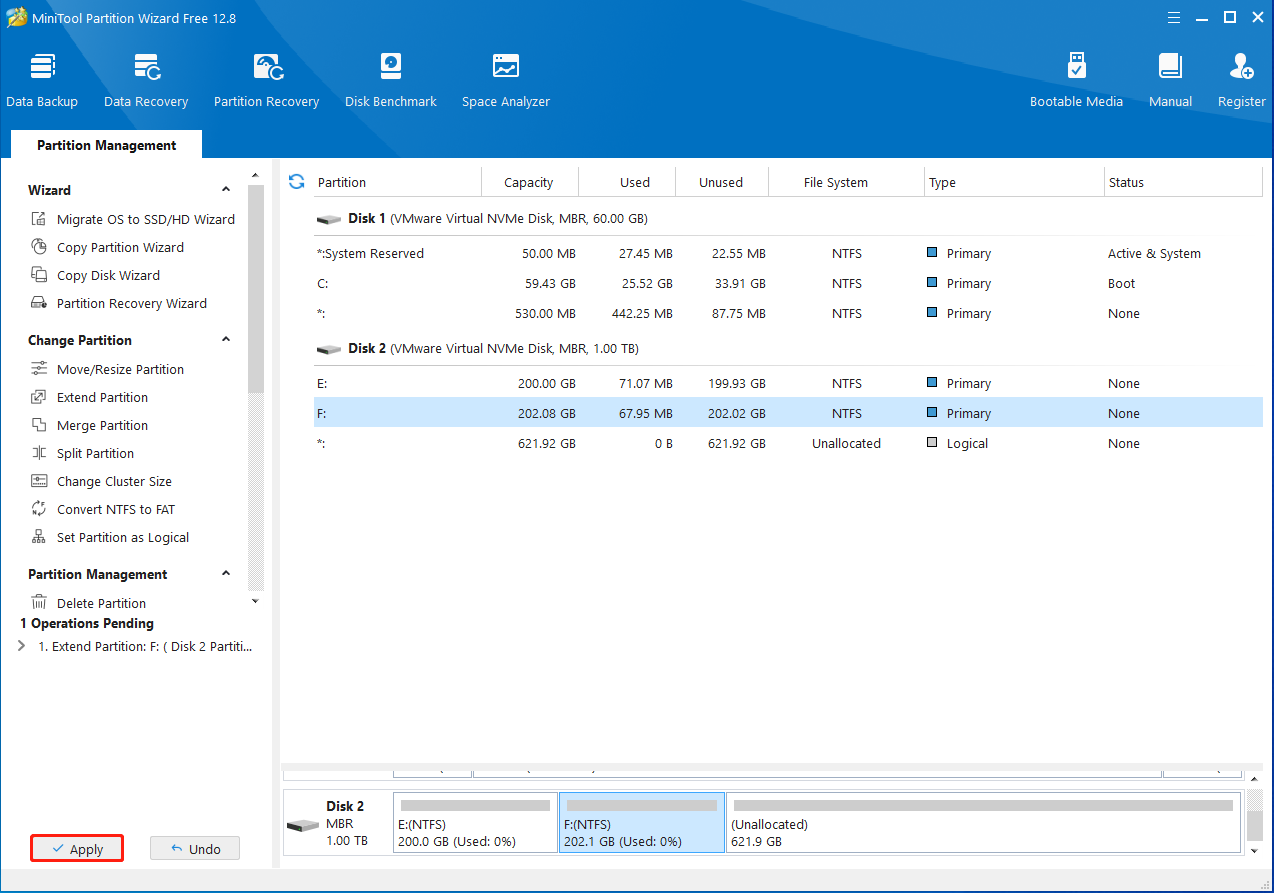Open the Data Backup tool
The height and width of the screenshot is (893, 1274).
tap(42, 80)
